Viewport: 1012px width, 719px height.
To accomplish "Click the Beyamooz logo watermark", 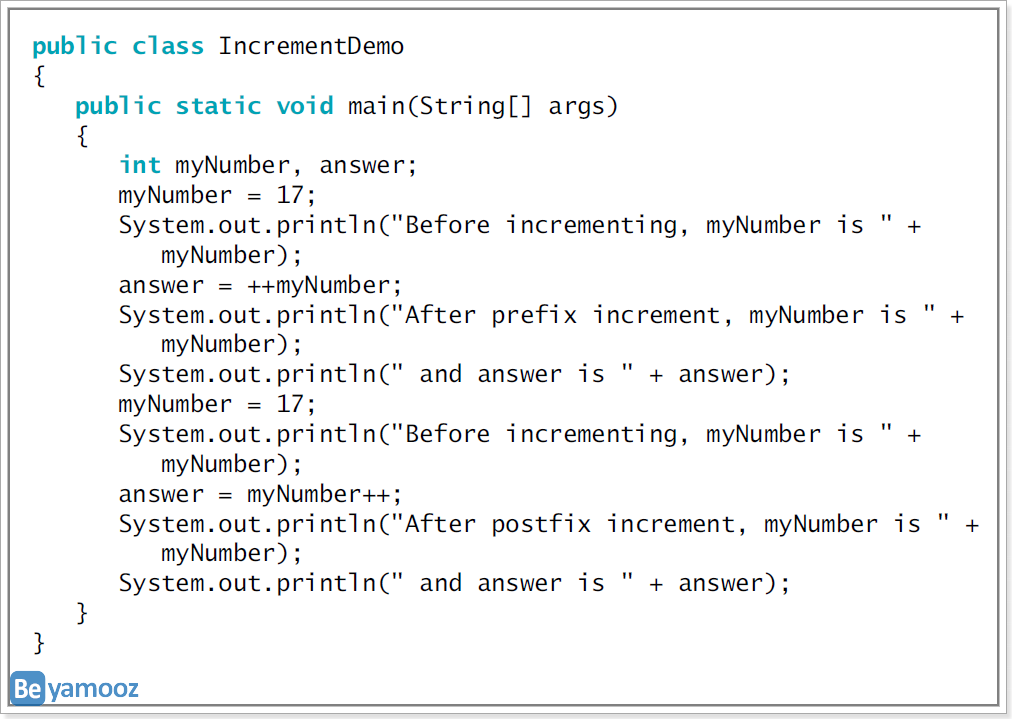I will click(x=74, y=688).
